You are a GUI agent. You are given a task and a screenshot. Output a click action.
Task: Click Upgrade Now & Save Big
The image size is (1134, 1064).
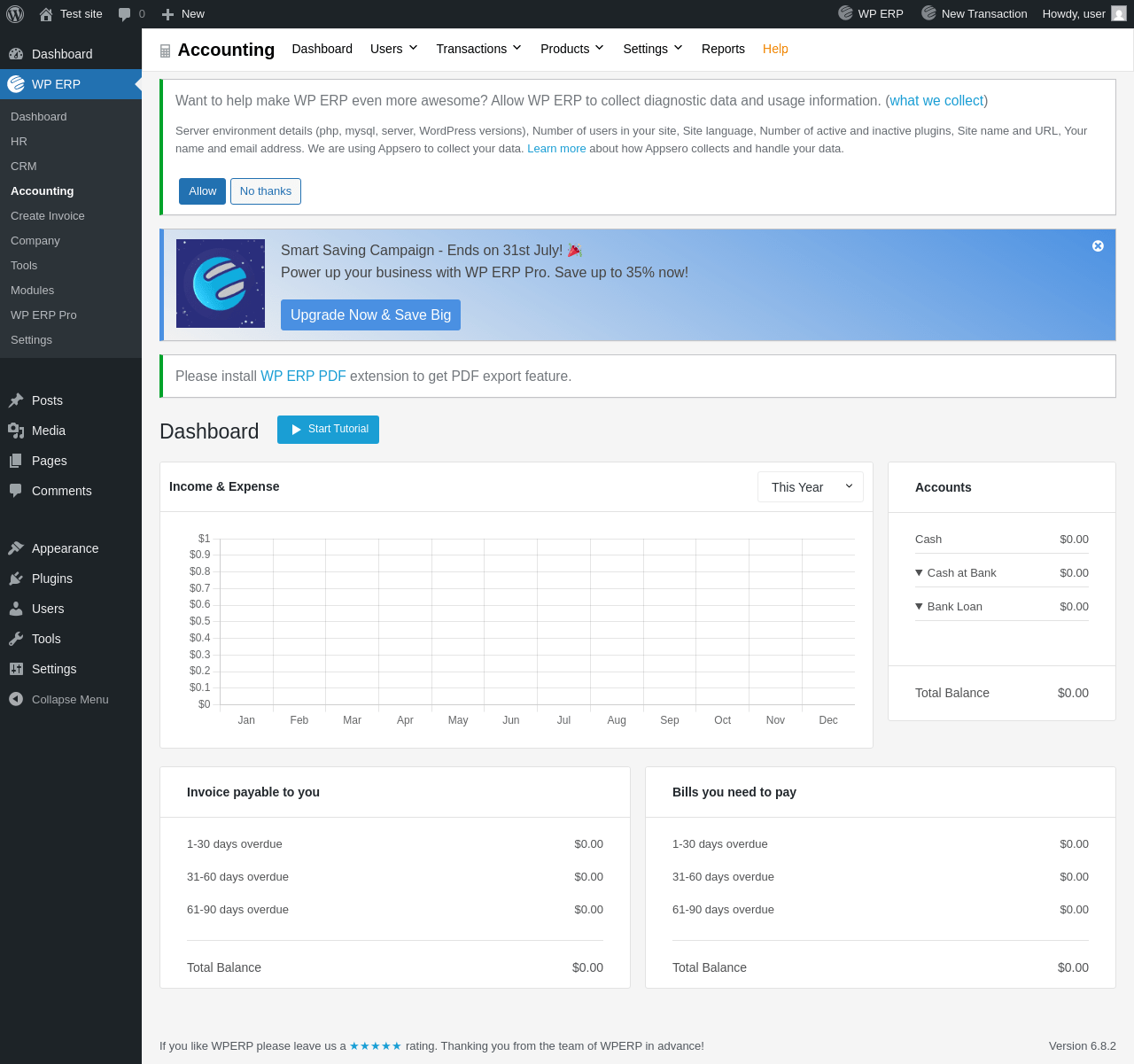(x=370, y=315)
